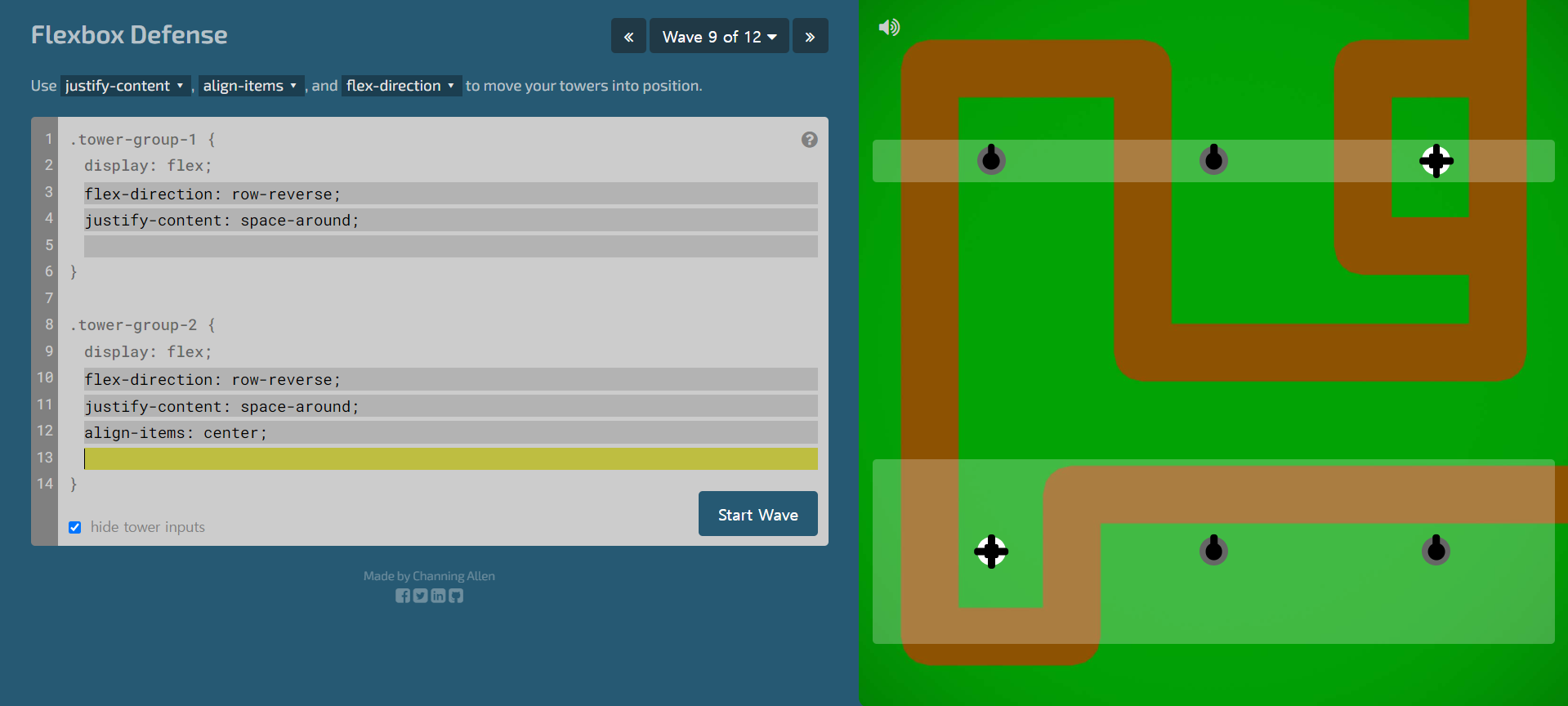Screen dimensions: 1568x706
Task: Expand the flex-direction property dropdown
Action: (x=401, y=86)
